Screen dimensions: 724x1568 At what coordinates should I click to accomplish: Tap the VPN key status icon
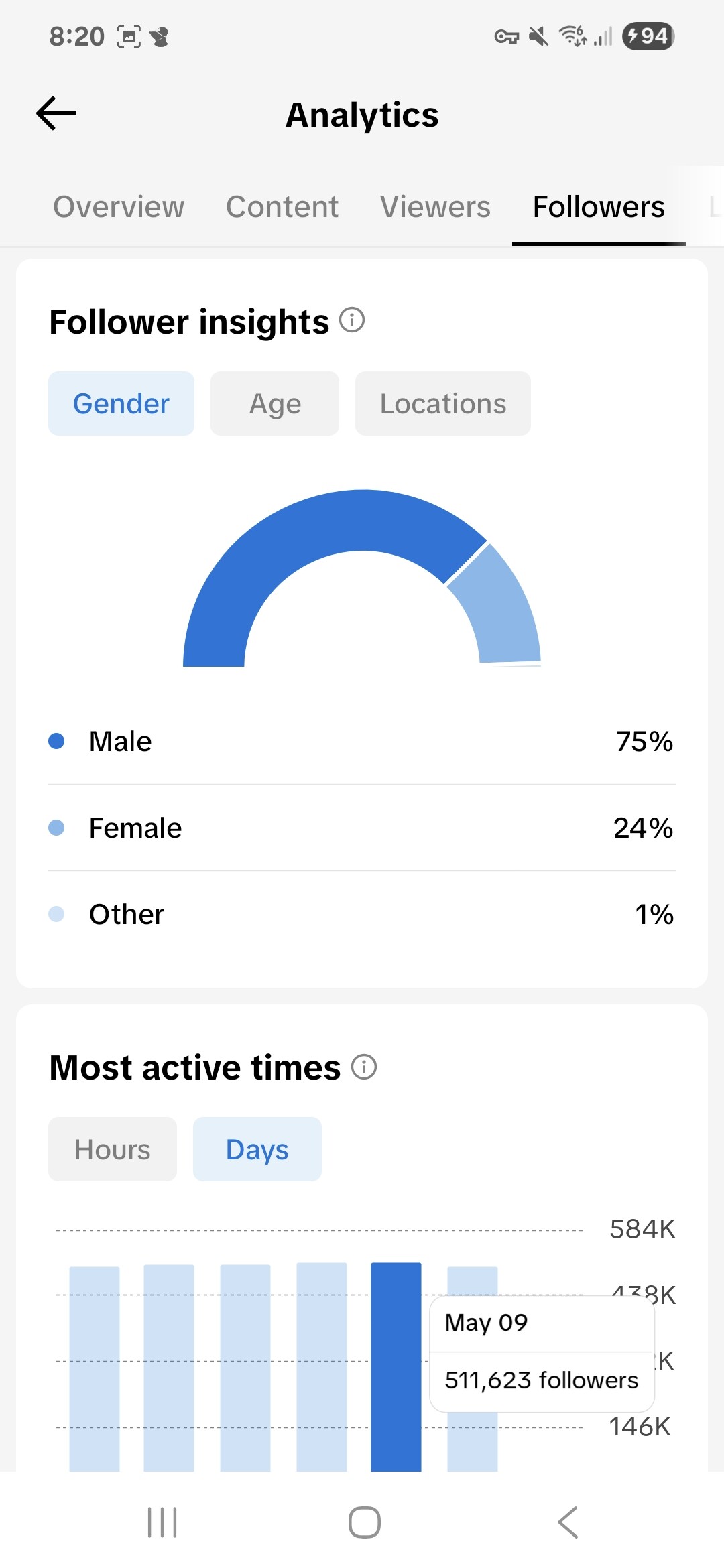[x=507, y=37]
